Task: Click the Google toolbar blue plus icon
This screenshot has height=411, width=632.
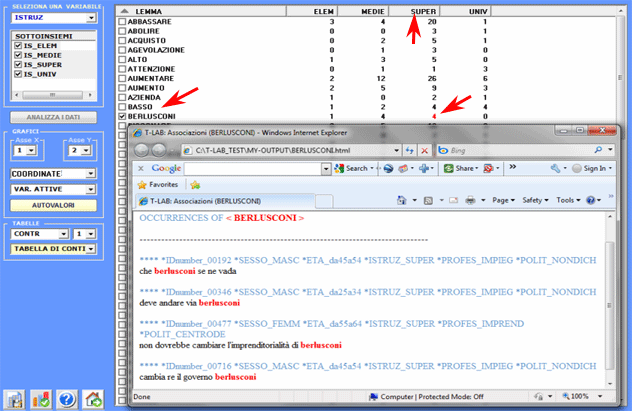Action: [x=423, y=168]
